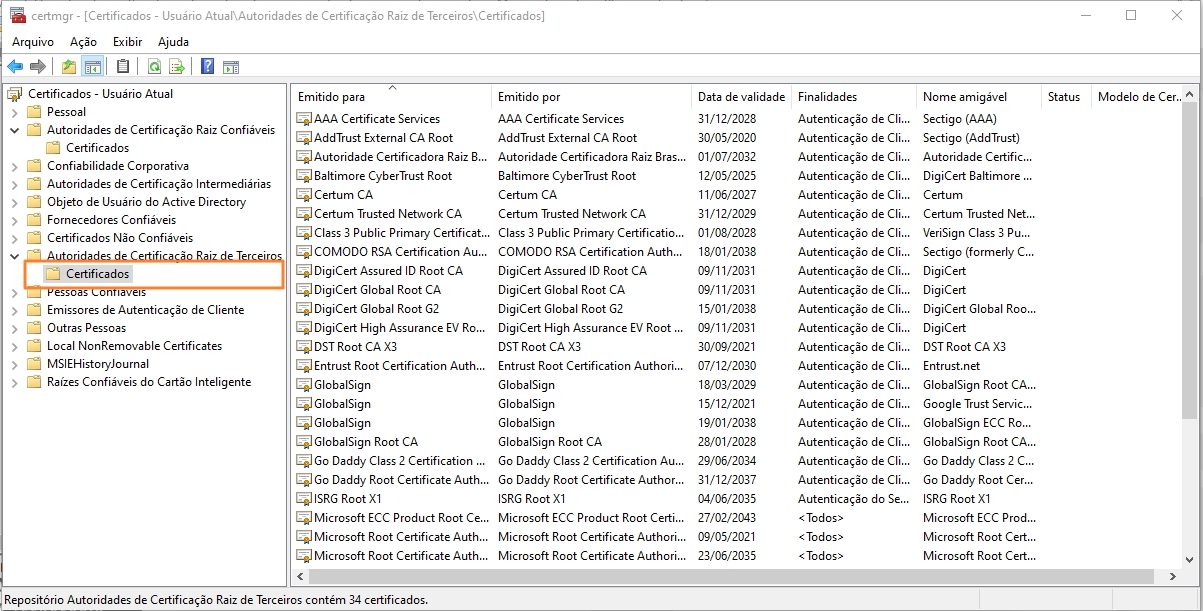
Task: Select Autoridade Certificadora Raiz Brasileira row
Action: (736, 157)
